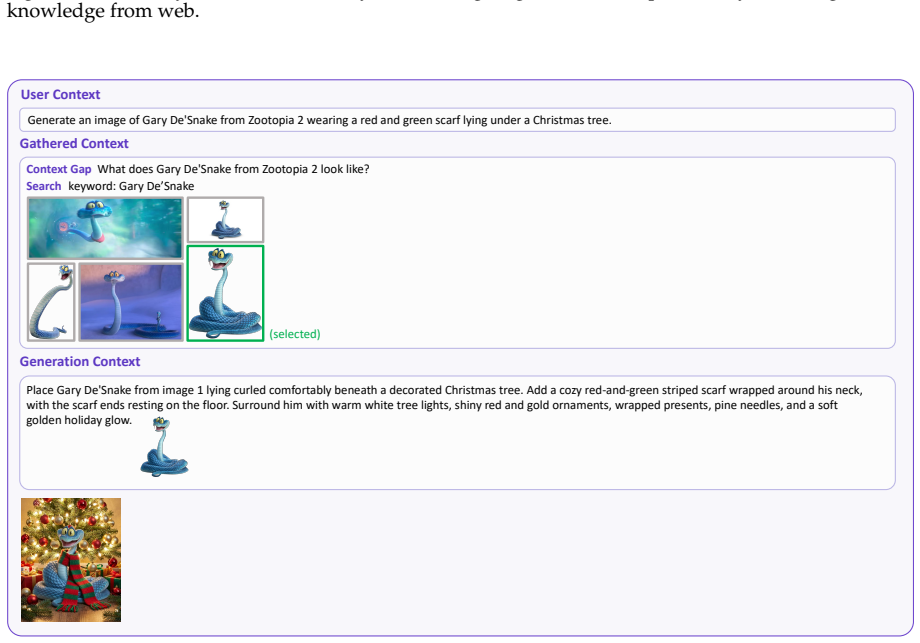Viewport: 920px width, 643px height.
Task: Click the generation prompt paragraph text
Action: point(444,405)
